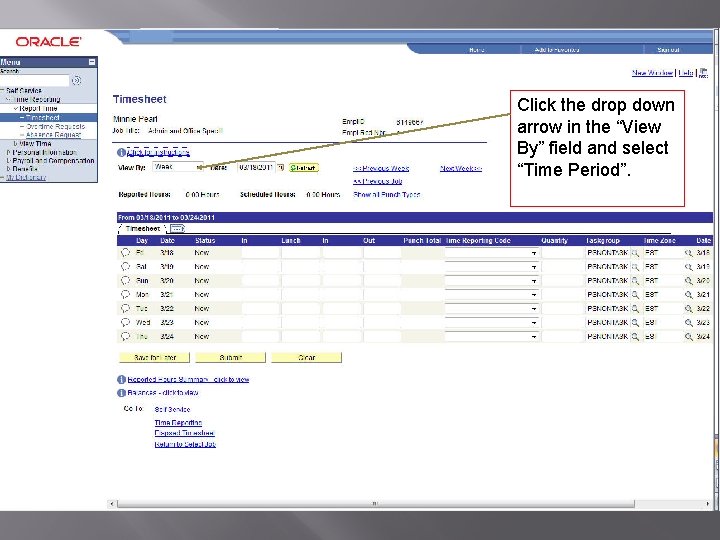Open the Help link
This screenshot has height=540, width=720.
click(x=686, y=73)
